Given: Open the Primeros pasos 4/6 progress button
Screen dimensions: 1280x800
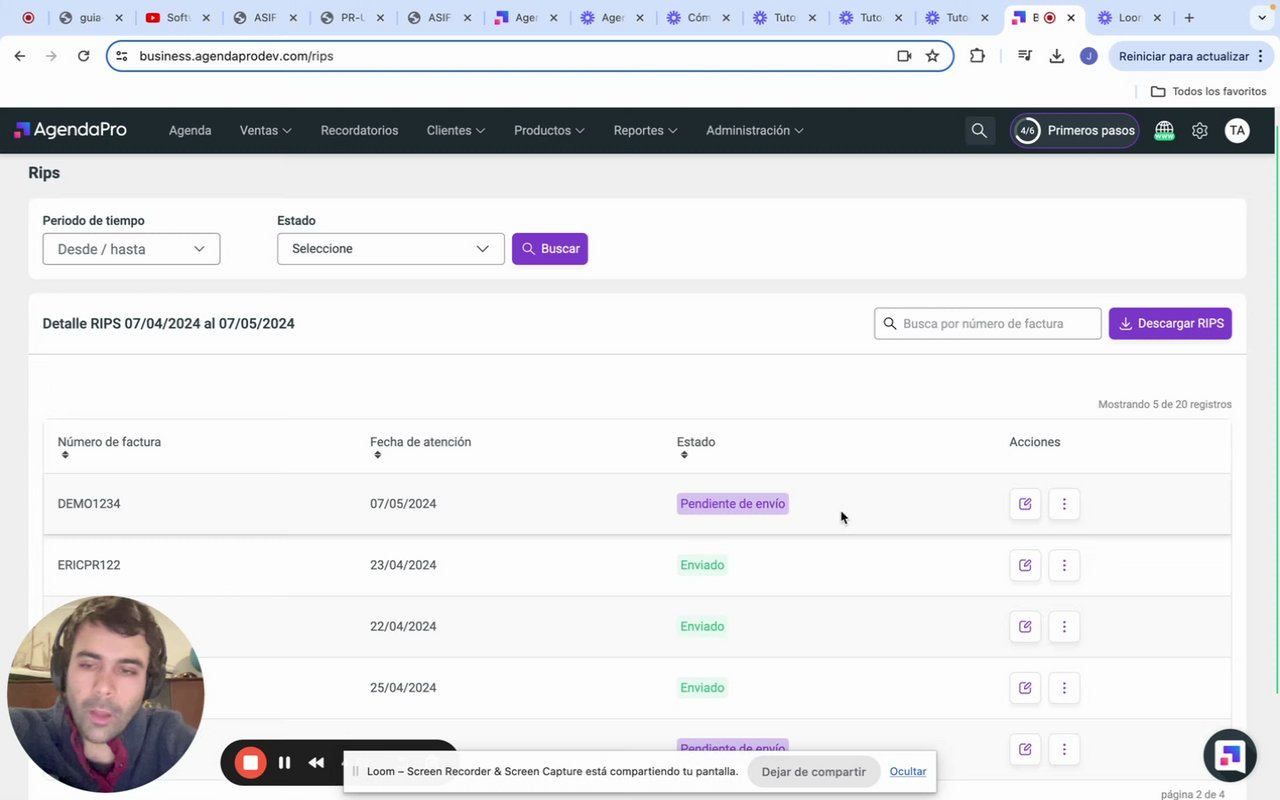Looking at the screenshot, I should pos(1075,130).
